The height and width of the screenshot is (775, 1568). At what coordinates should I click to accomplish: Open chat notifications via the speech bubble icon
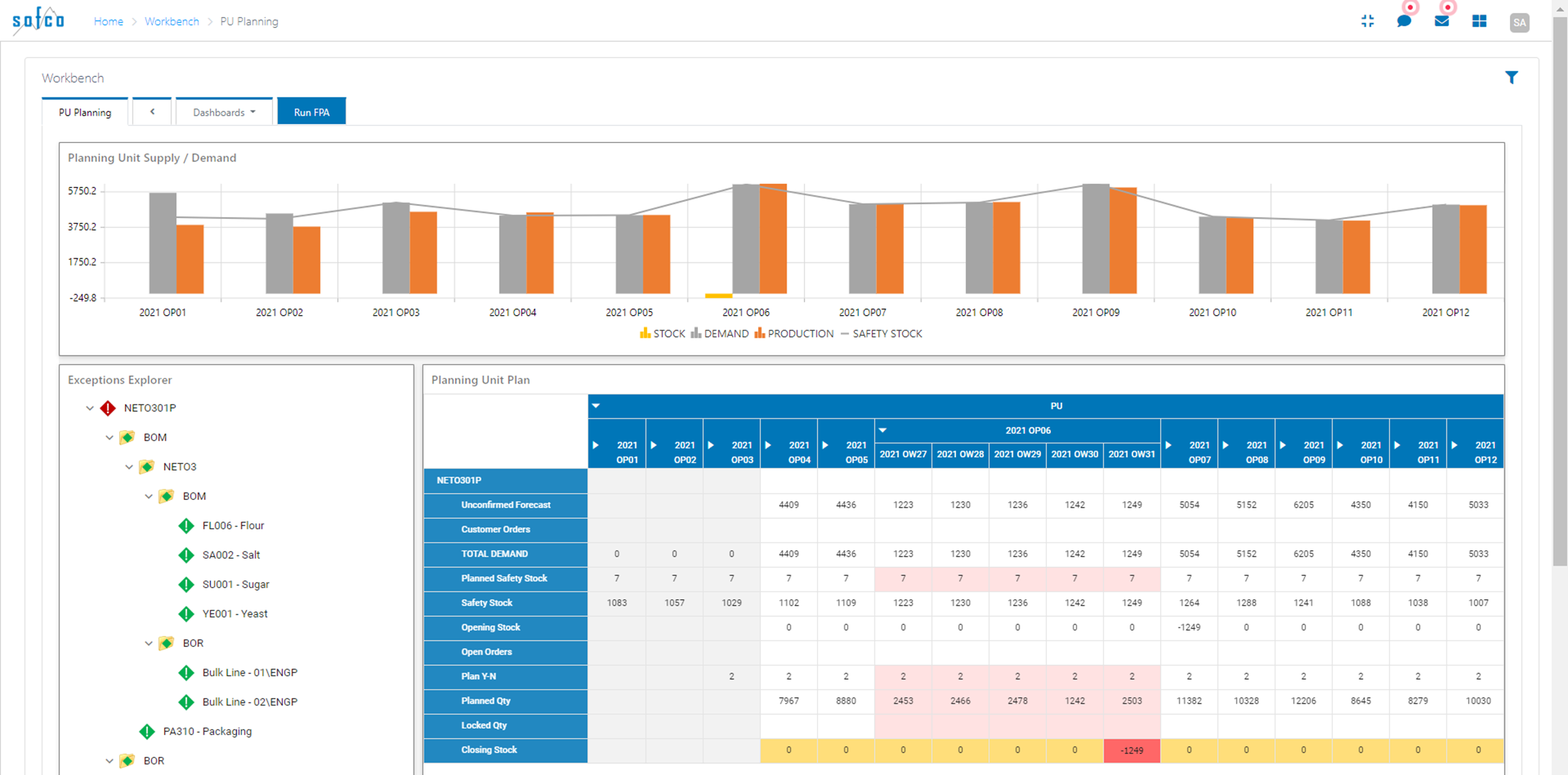pos(1403,21)
